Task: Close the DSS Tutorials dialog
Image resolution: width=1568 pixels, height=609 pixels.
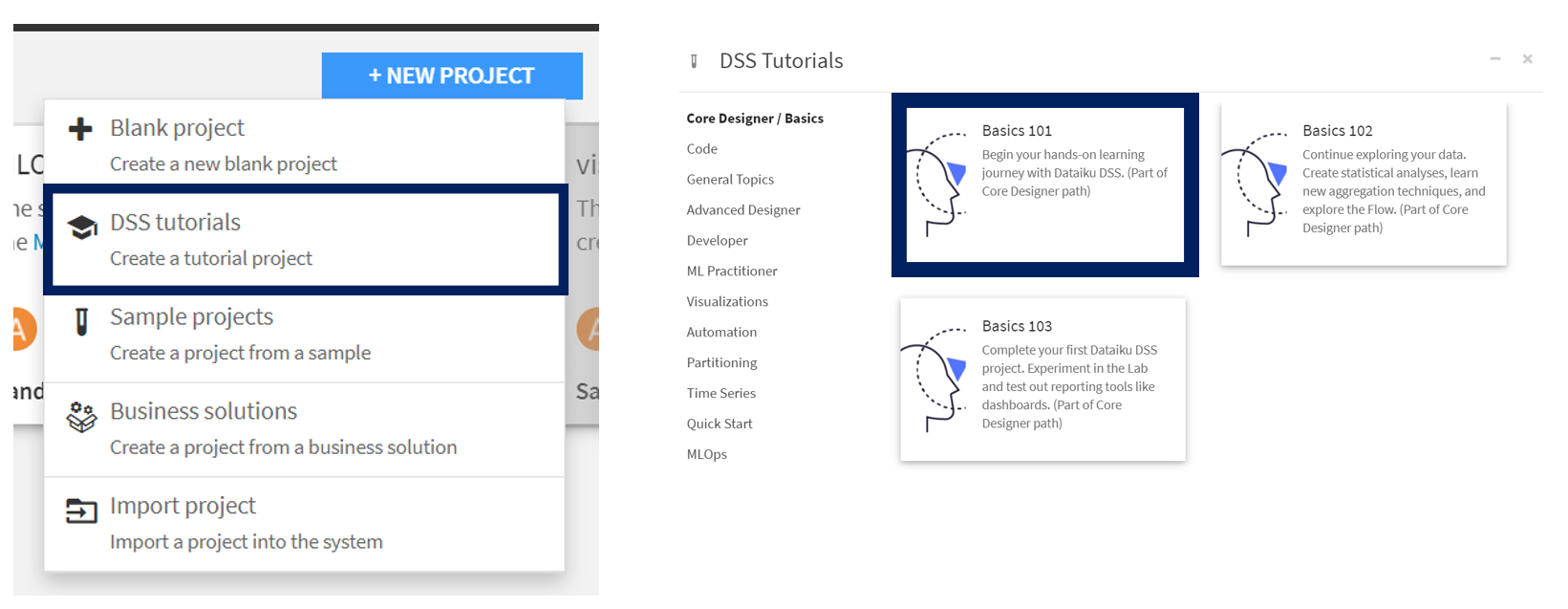Action: [1528, 59]
